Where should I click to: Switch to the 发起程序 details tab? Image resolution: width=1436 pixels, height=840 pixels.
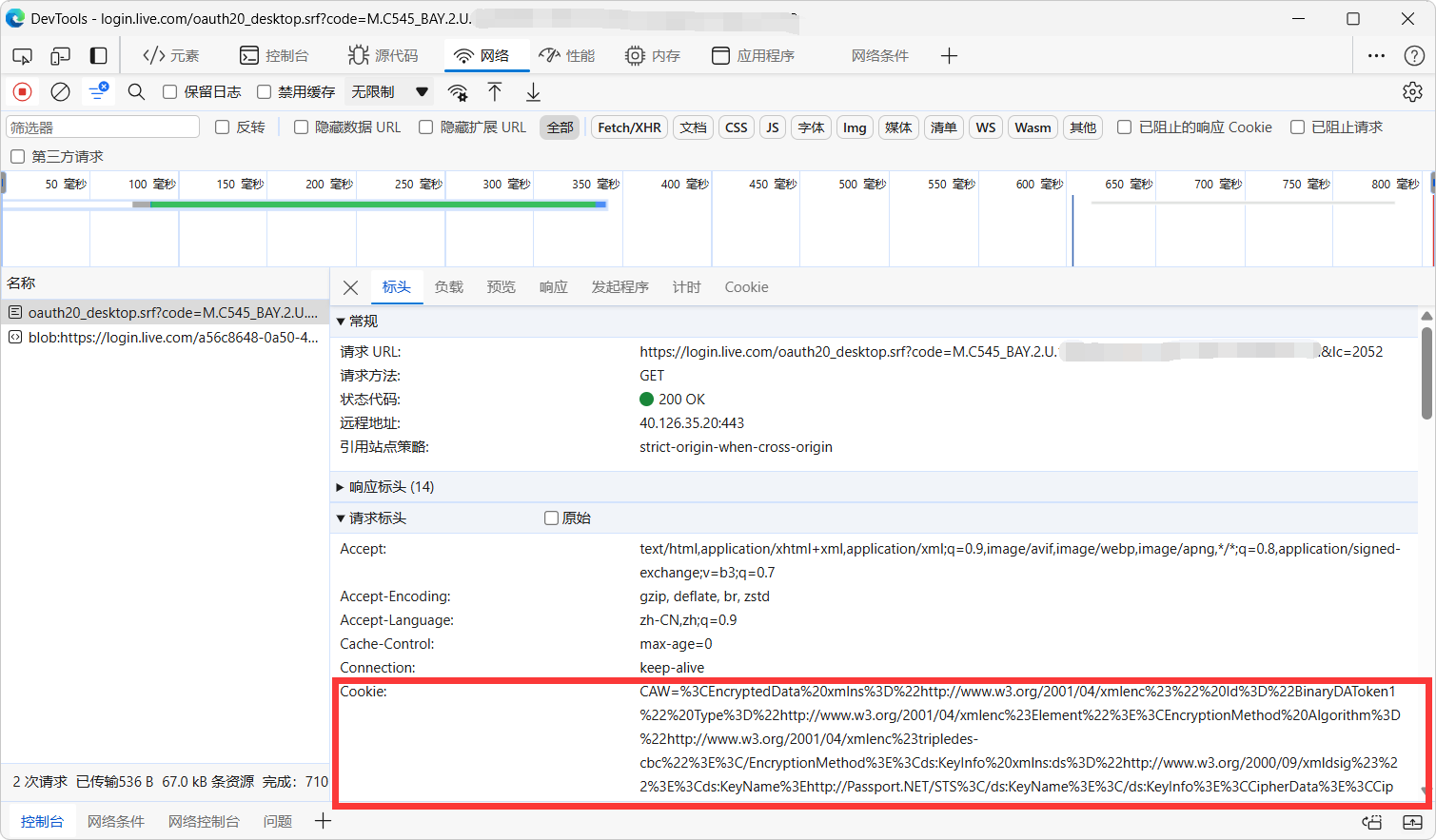click(x=620, y=287)
